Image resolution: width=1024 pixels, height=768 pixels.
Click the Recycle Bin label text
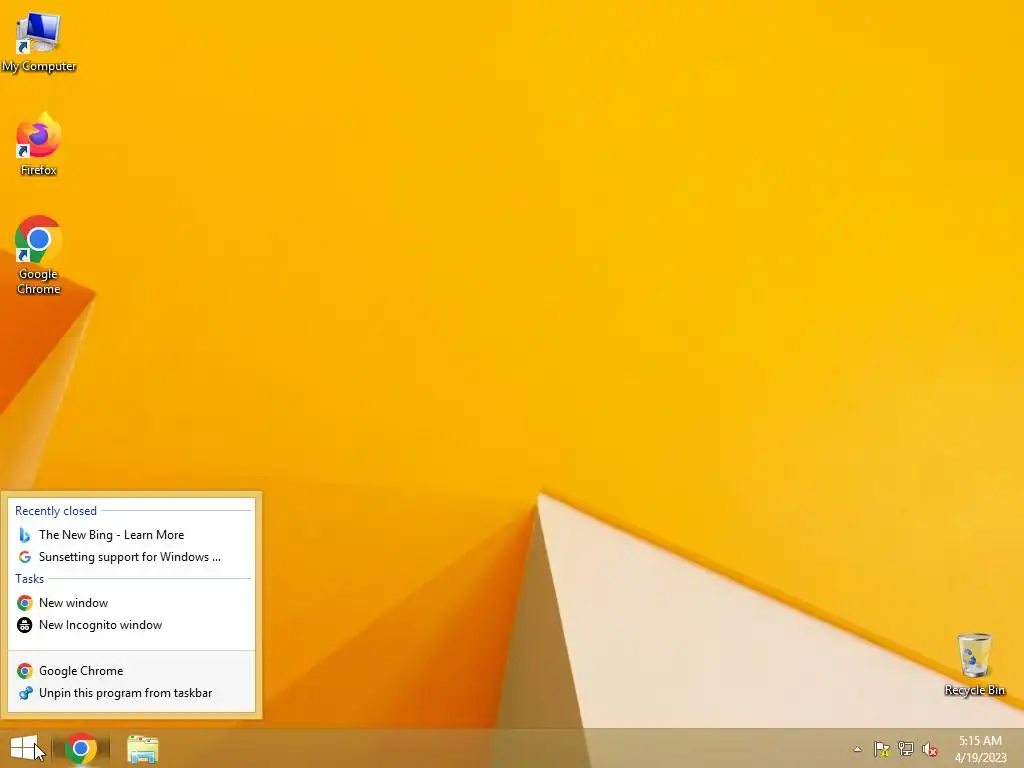pyautogui.click(x=974, y=690)
